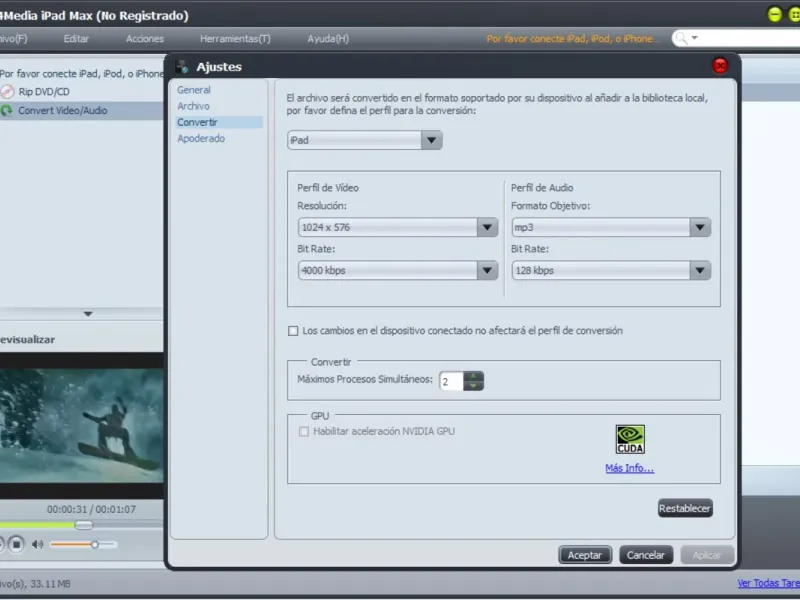Click the Ajustes dialog title icon
This screenshot has height=600, width=800.
182,67
